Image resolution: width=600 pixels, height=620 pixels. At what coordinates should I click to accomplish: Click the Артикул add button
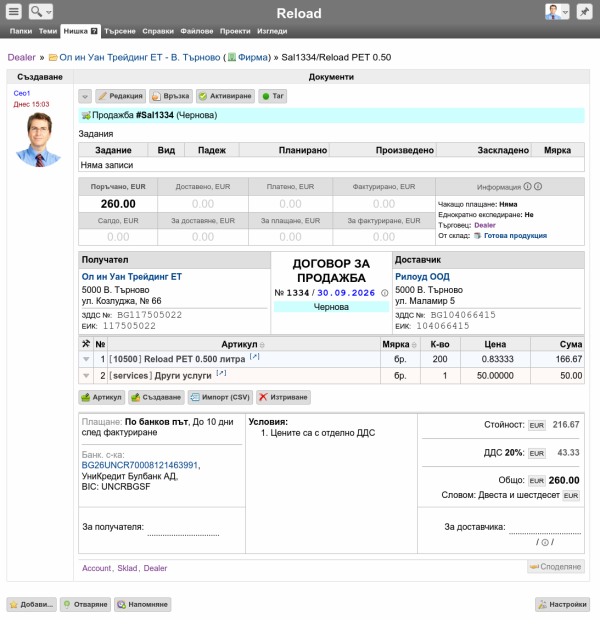click(x=102, y=397)
